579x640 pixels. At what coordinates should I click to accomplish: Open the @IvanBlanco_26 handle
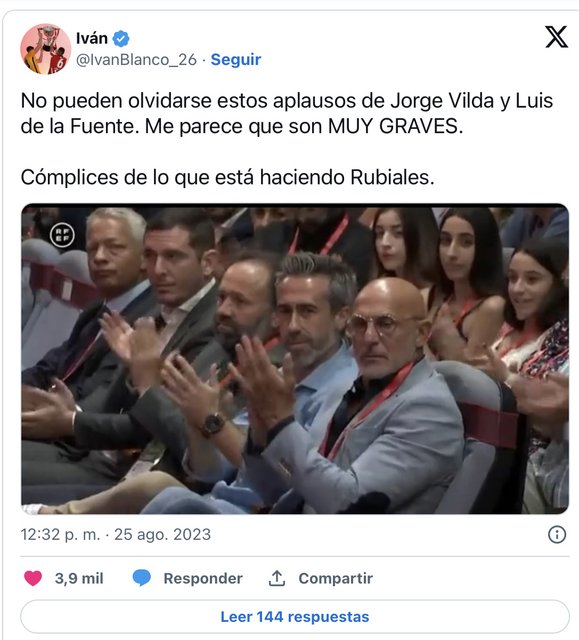pyautogui.click(x=136, y=60)
